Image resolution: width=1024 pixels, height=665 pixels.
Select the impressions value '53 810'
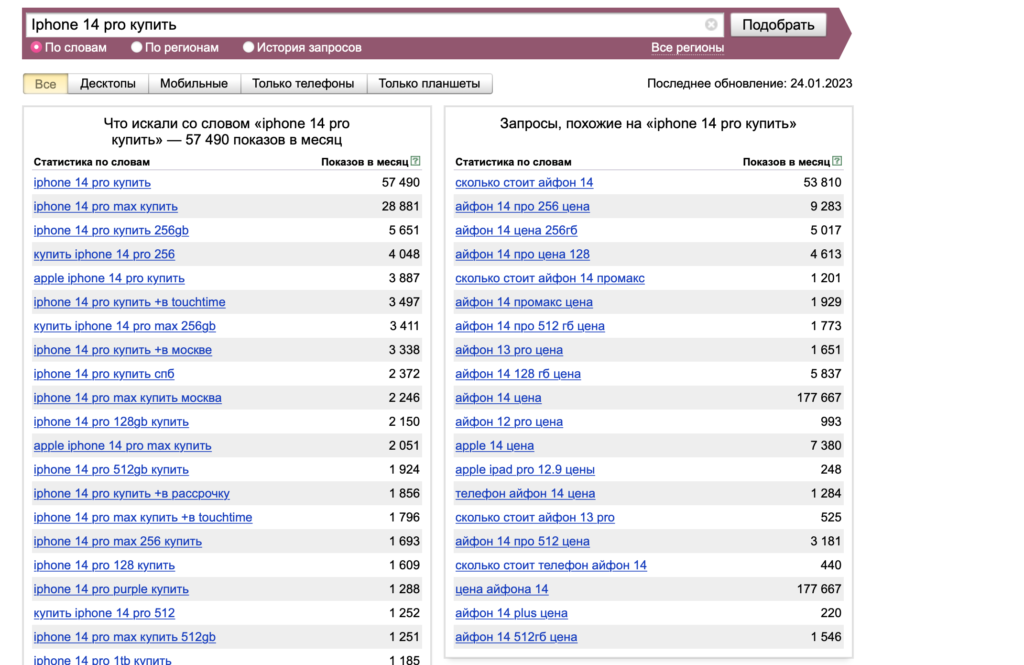tap(822, 182)
